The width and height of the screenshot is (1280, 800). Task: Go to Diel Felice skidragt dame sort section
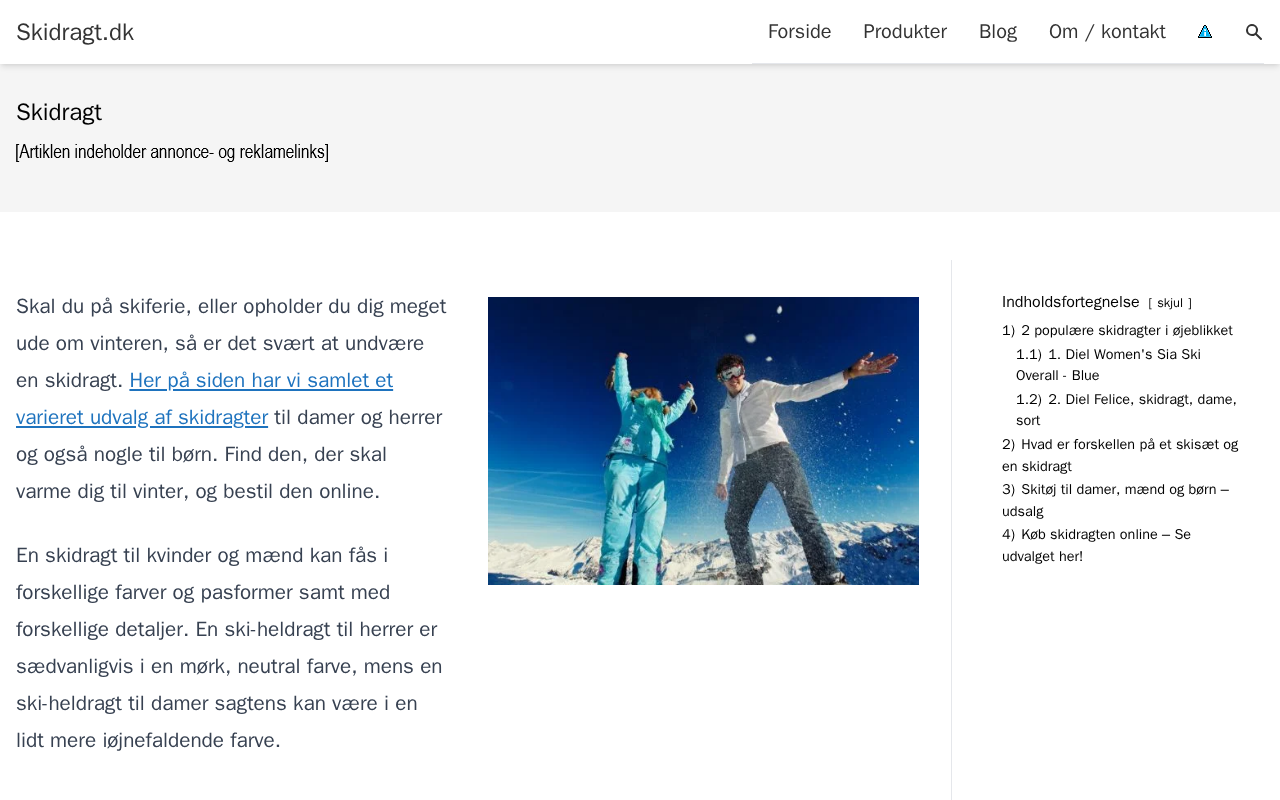(x=1126, y=410)
